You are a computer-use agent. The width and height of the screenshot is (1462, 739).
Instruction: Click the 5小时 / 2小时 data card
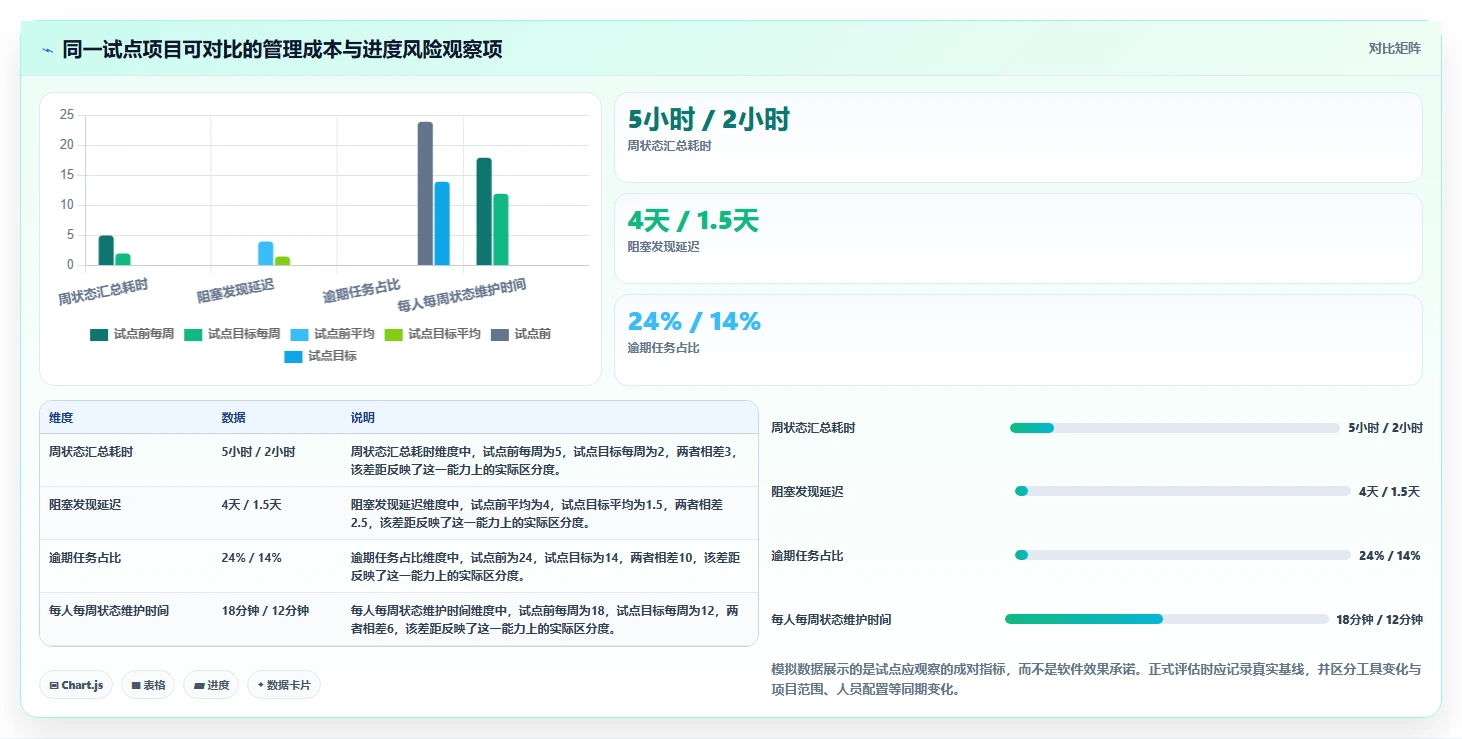tap(1018, 137)
